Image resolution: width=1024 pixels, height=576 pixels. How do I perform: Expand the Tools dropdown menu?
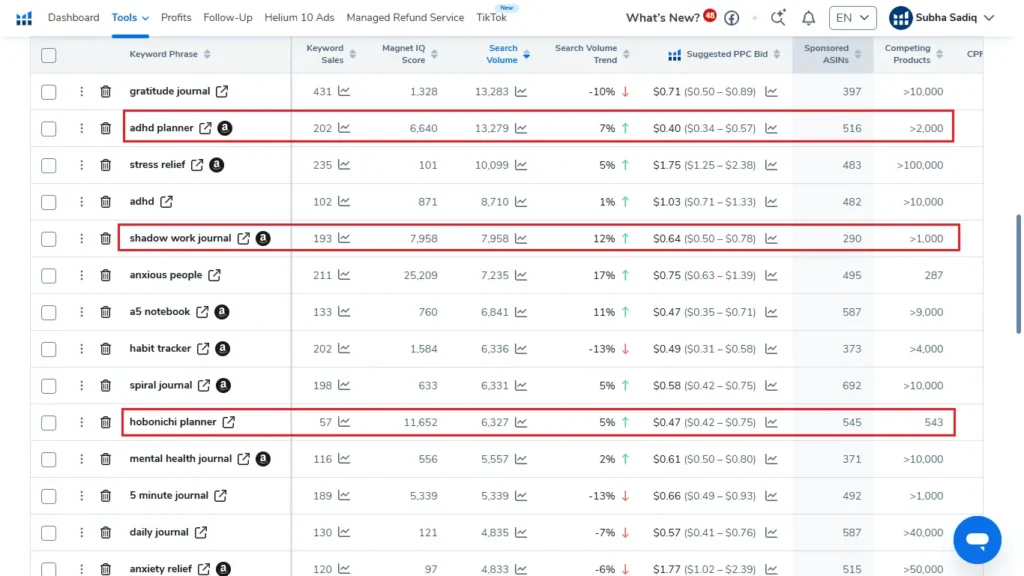click(130, 18)
